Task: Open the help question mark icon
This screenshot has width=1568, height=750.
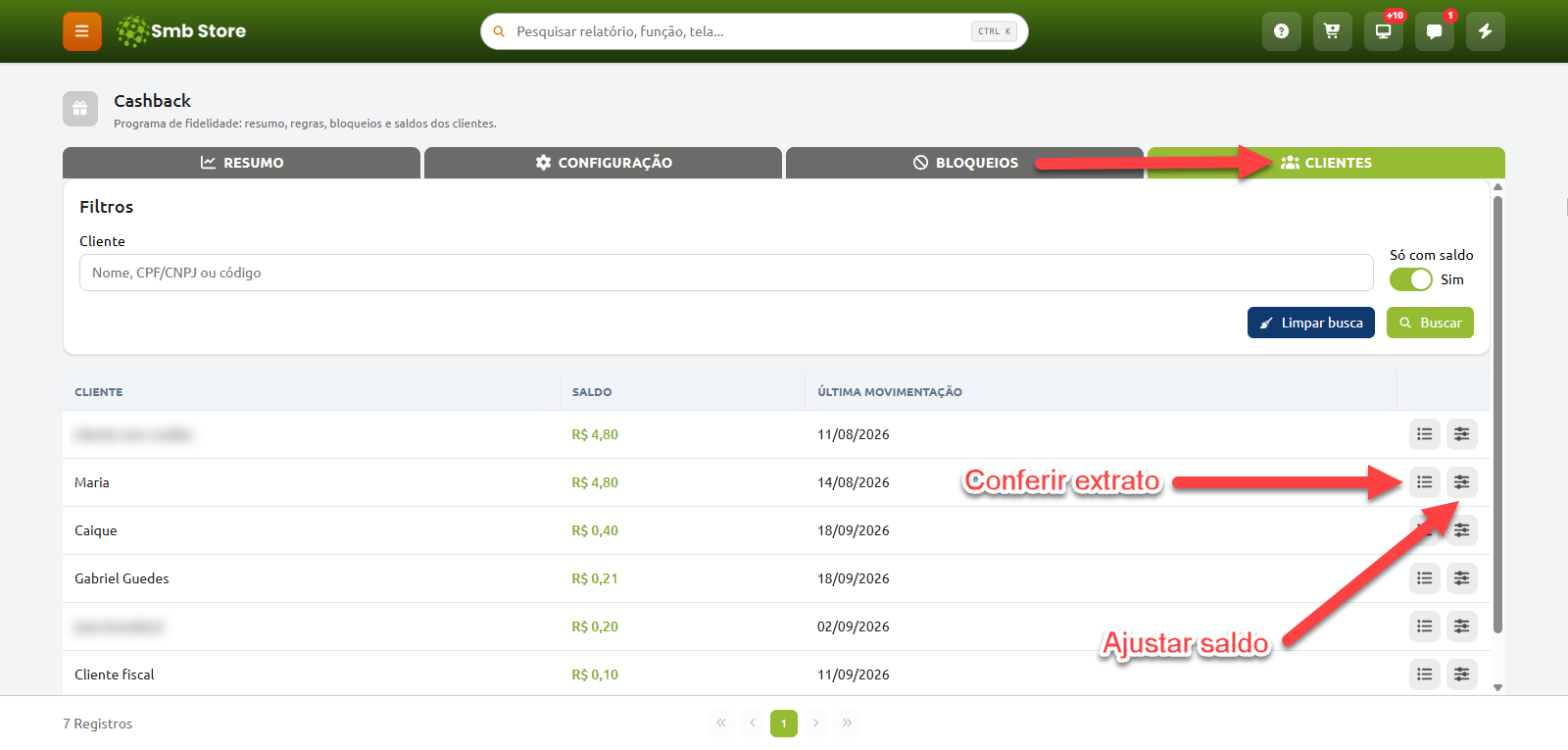Action: (x=1281, y=31)
